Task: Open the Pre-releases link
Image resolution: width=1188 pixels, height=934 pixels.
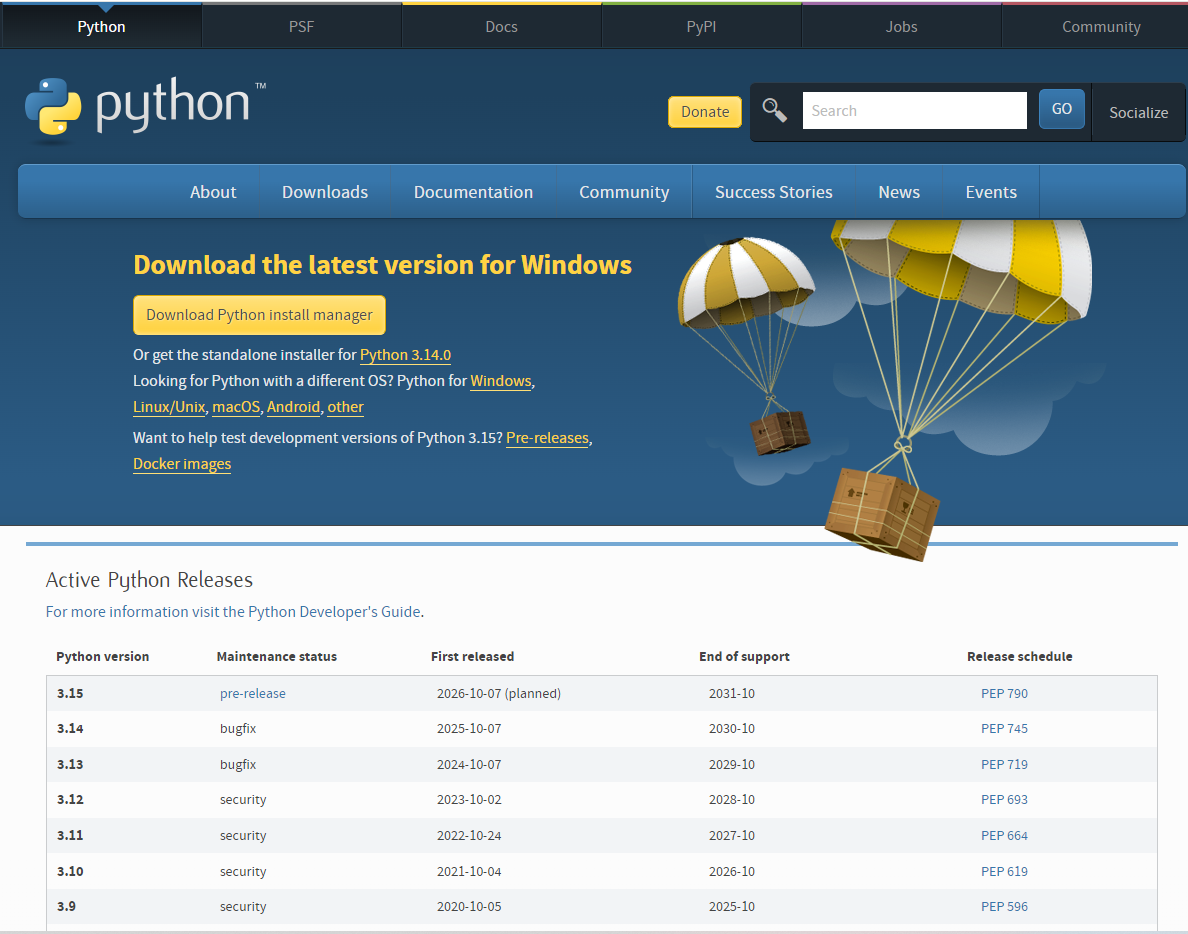Action: (547, 438)
